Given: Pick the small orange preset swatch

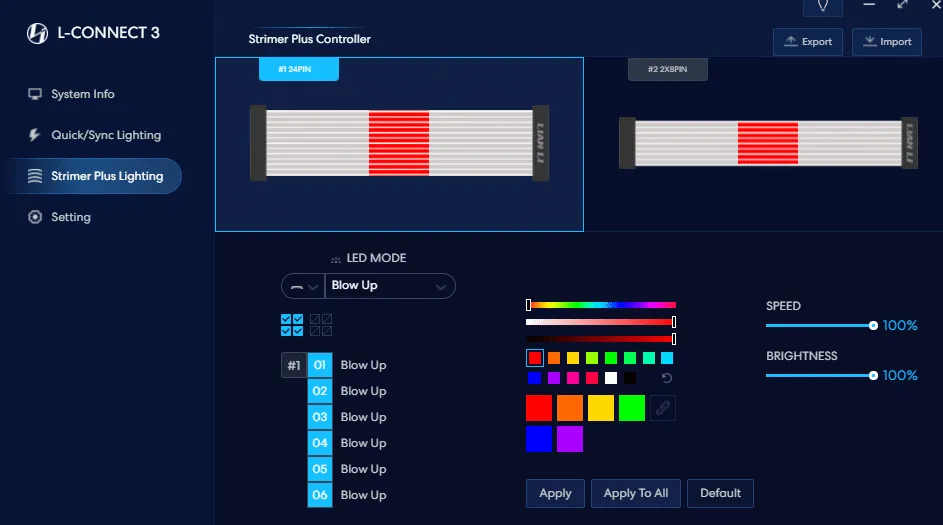Looking at the screenshot, I should tap(554, 358).
